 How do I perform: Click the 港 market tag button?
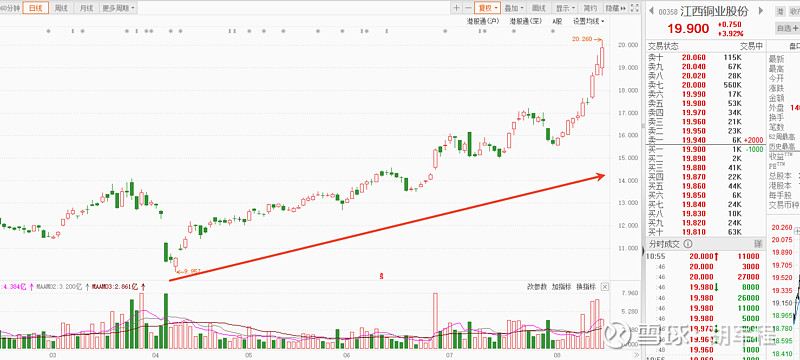pos(780,11)
